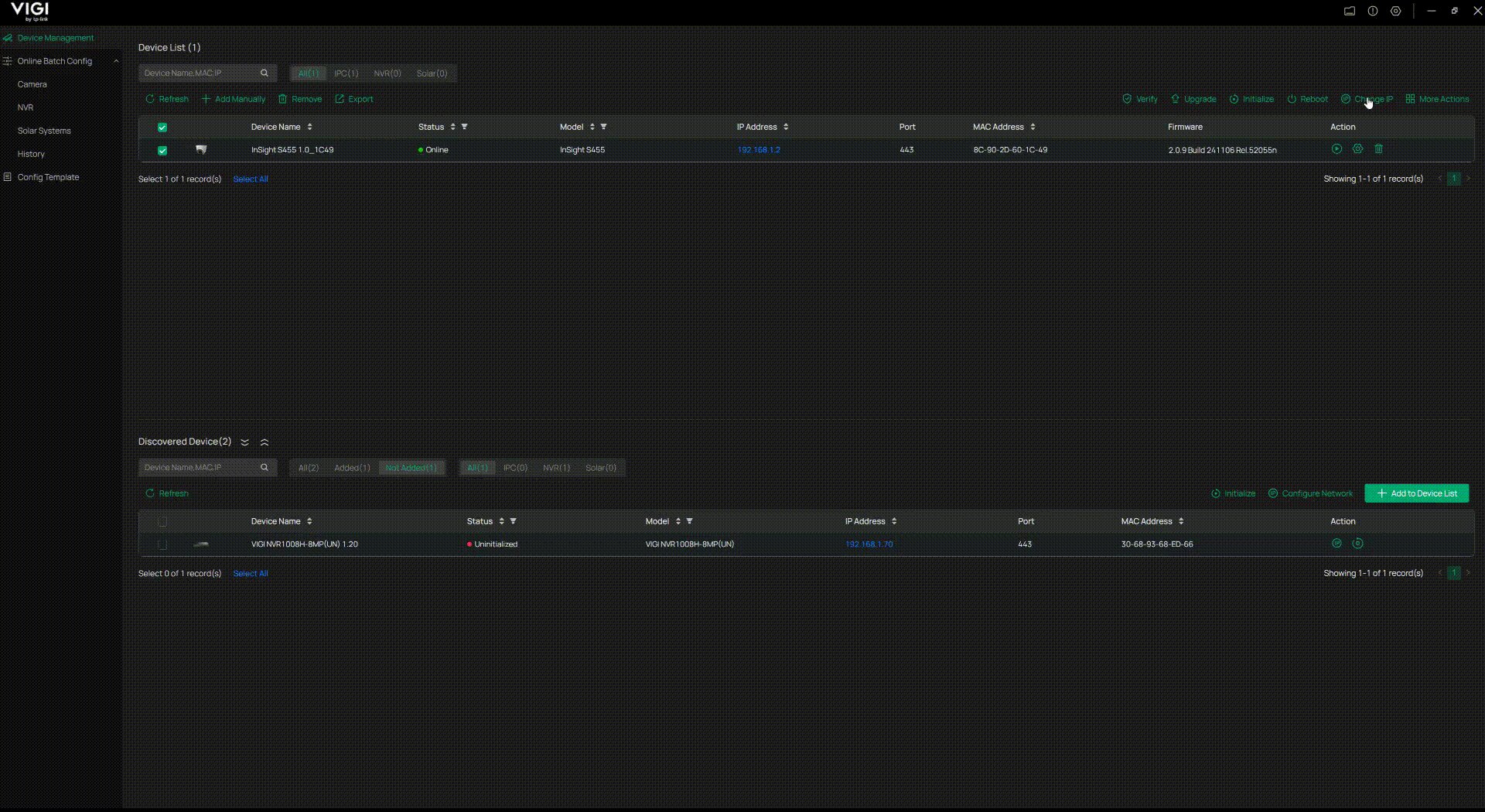Uncheck the InSight S455 row checkbox
The height and width of the screenshot is (812, 1485).
tap(162, 150)
